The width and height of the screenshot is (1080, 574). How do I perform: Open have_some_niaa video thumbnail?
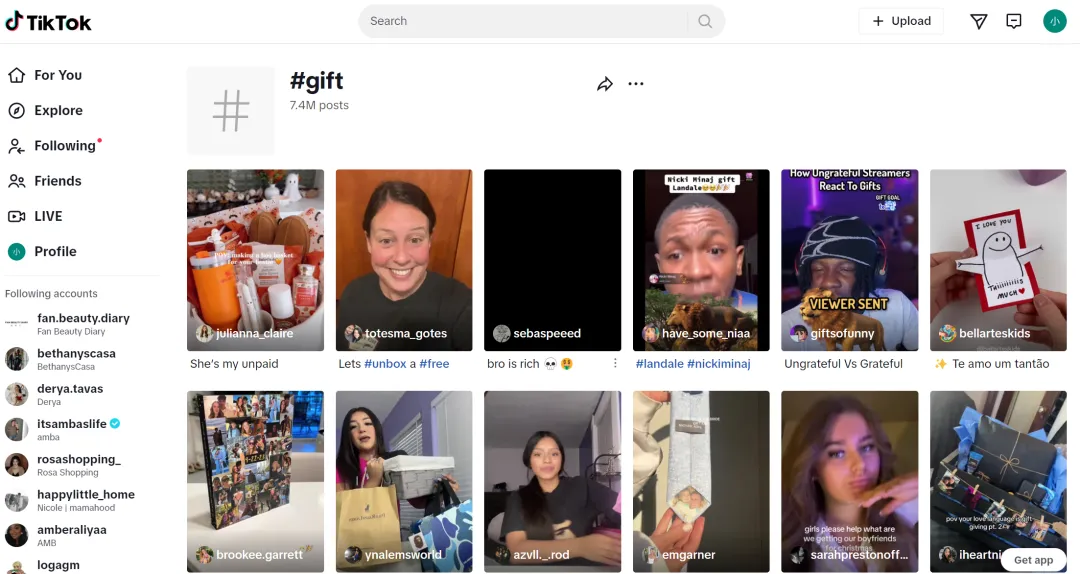point(701,260)
